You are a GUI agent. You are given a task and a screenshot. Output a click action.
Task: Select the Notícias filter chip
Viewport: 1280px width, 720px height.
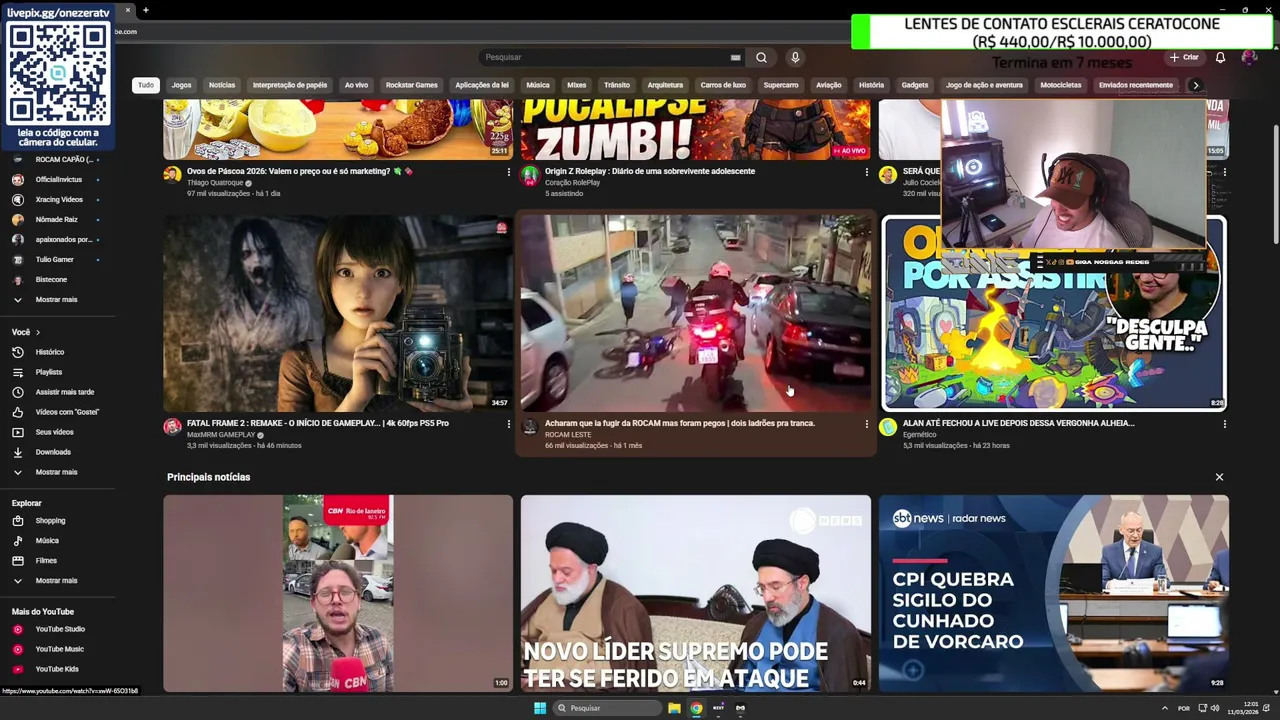coord(222,85)
